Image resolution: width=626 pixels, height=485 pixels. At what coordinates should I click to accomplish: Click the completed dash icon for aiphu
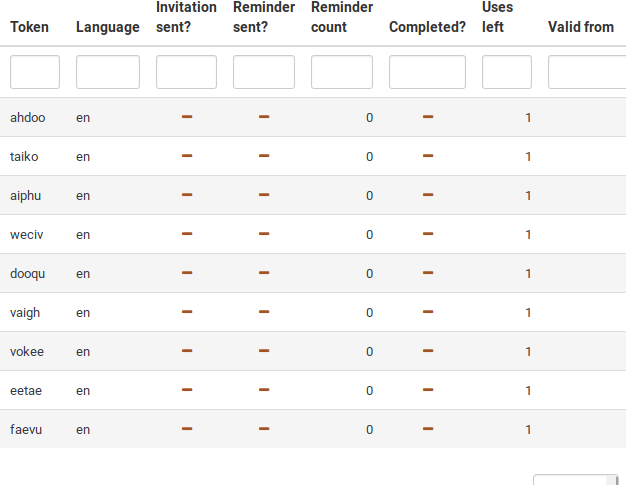428,195
